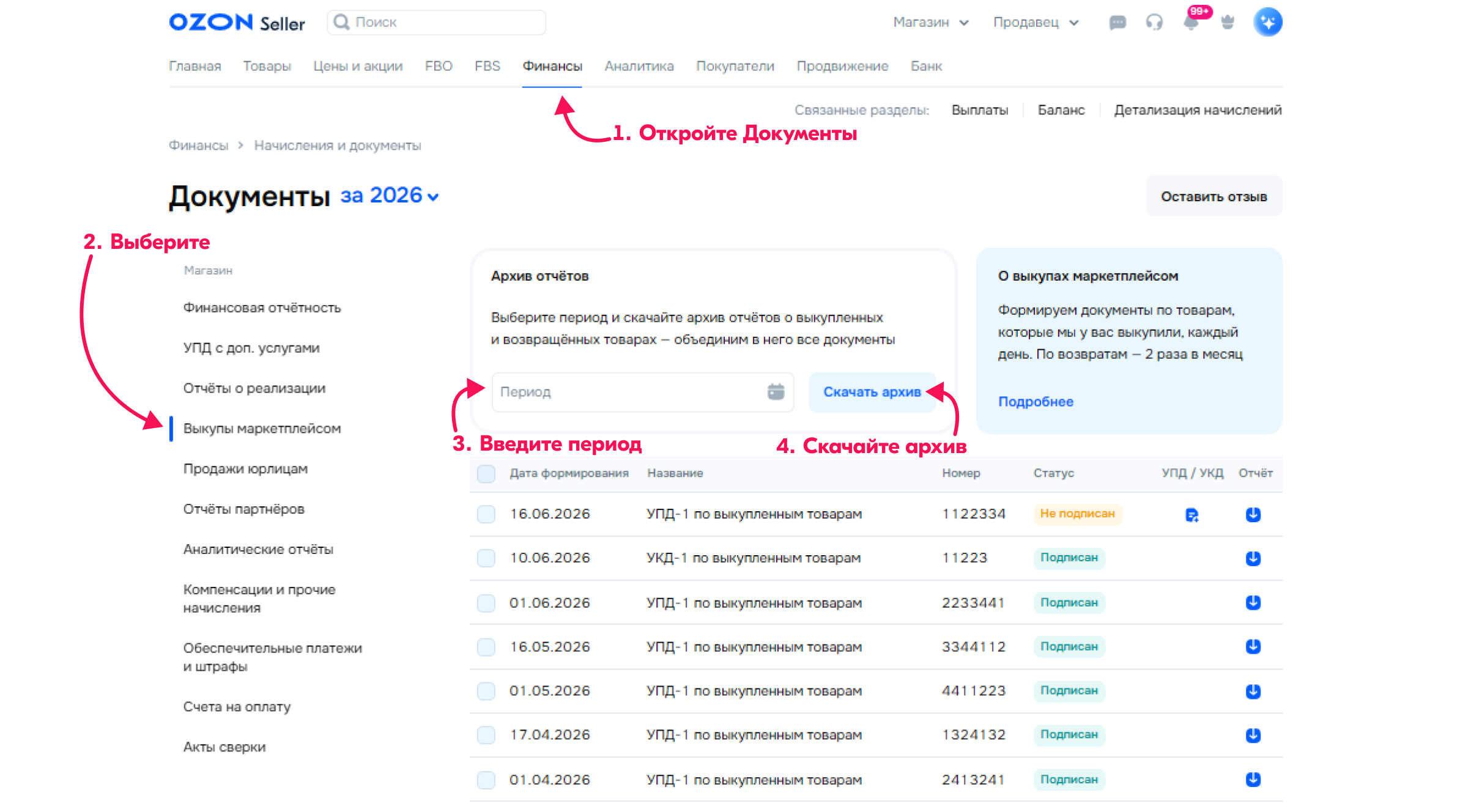The height and width of the screenshot is (812, 1471).
Task: Click the Поиск search field
Action: click(x=437, y=23)
